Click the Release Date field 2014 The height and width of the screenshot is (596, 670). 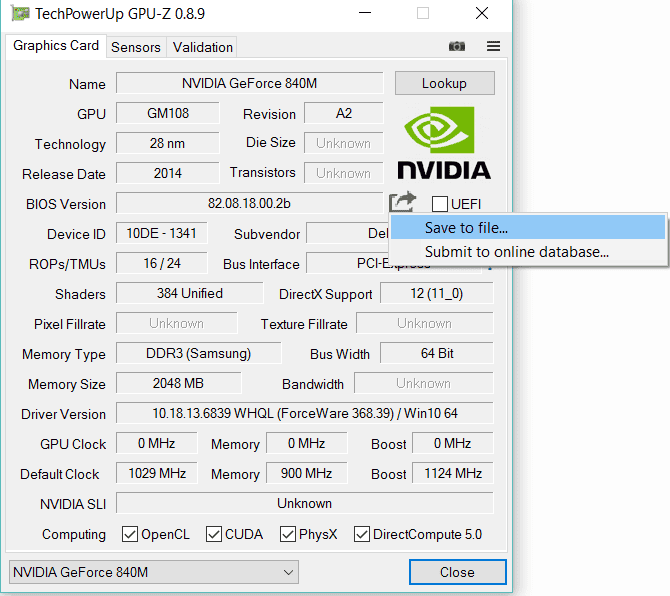click(168, 173)
